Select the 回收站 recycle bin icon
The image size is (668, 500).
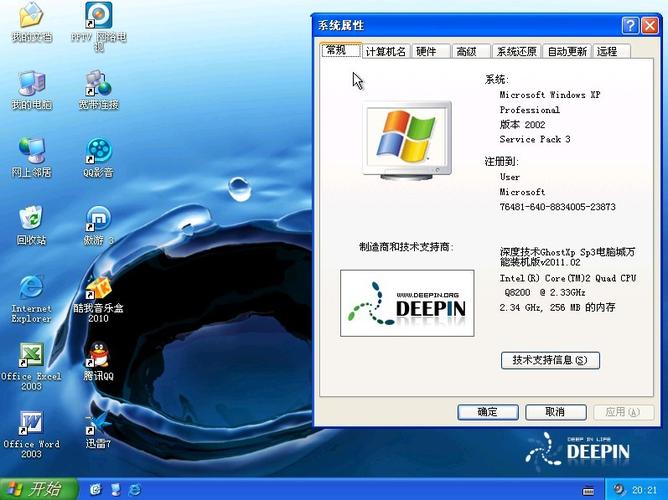pos(31,225)
